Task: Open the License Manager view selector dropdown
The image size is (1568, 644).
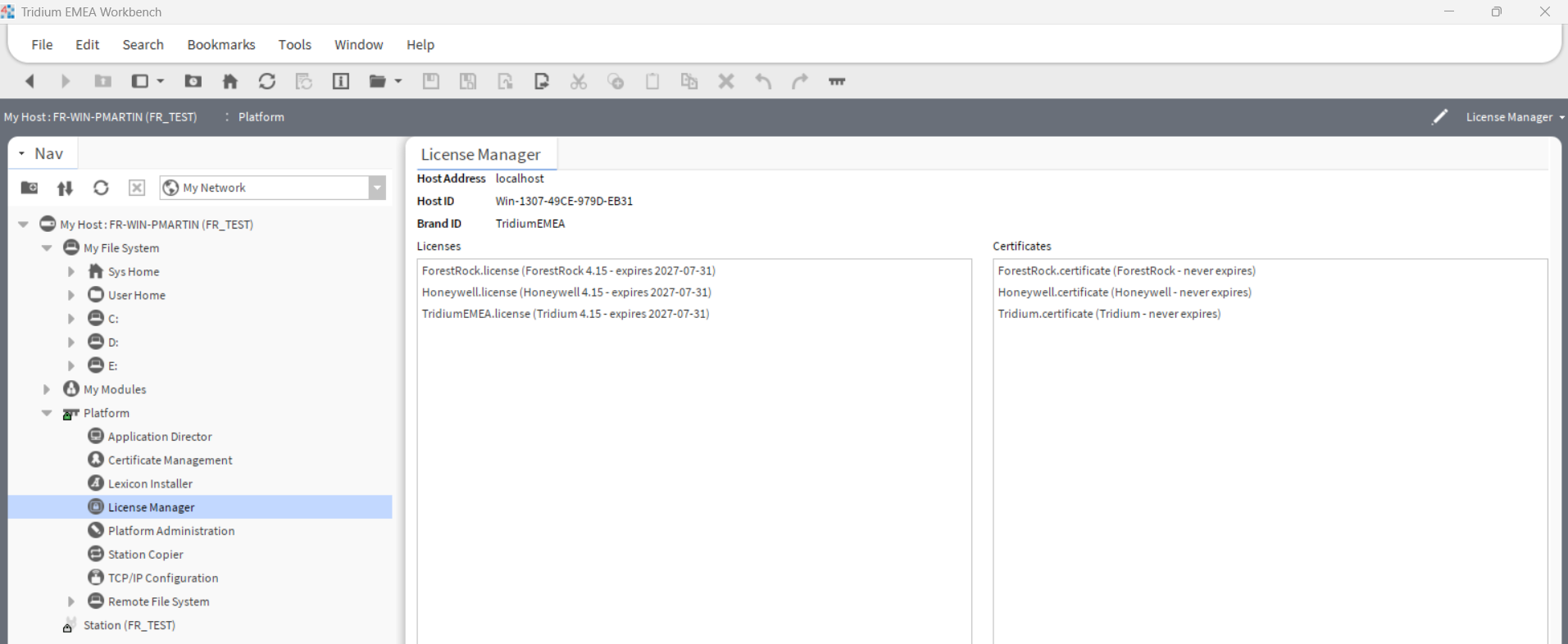Action: coord(1515,117)
